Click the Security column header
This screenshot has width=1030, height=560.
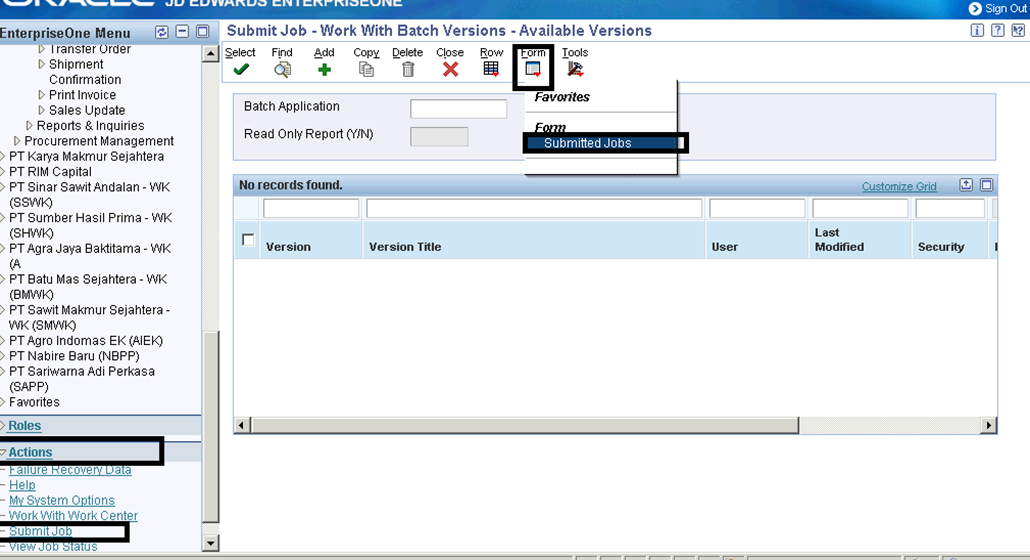pyautogui.click(x=941, y=247)
